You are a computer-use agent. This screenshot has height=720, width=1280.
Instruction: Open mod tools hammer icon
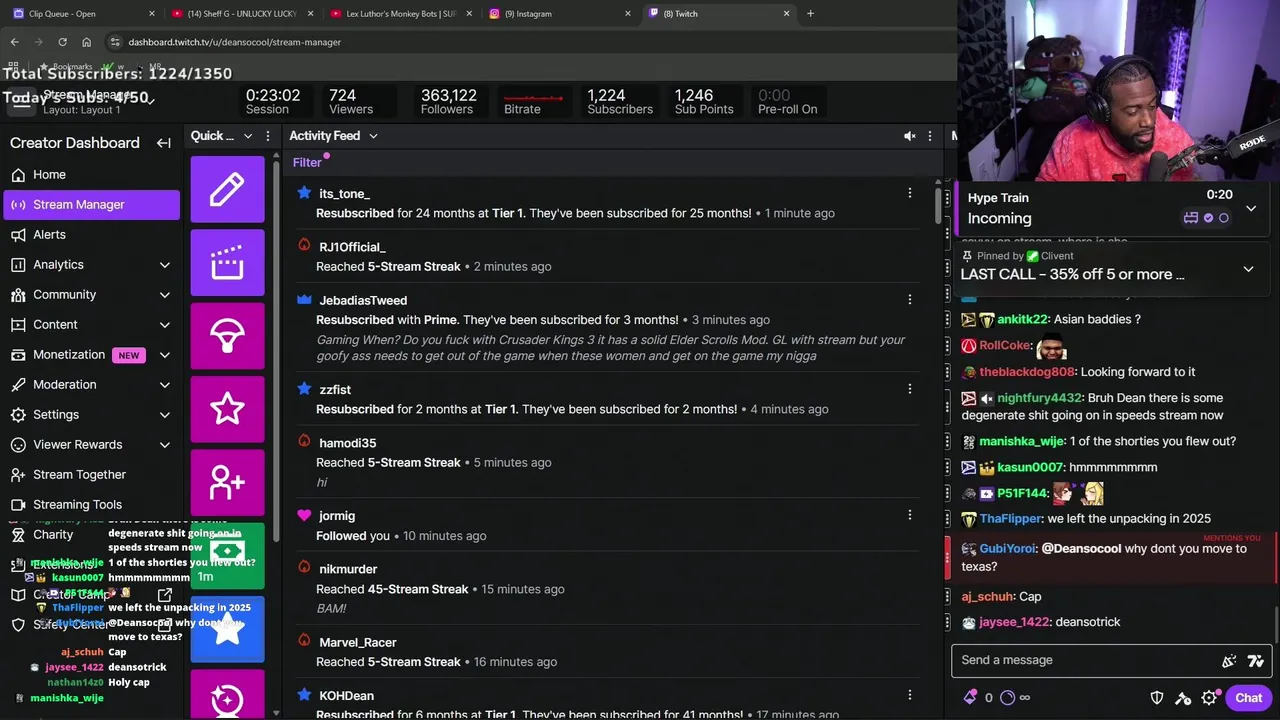coord(1183,698)
